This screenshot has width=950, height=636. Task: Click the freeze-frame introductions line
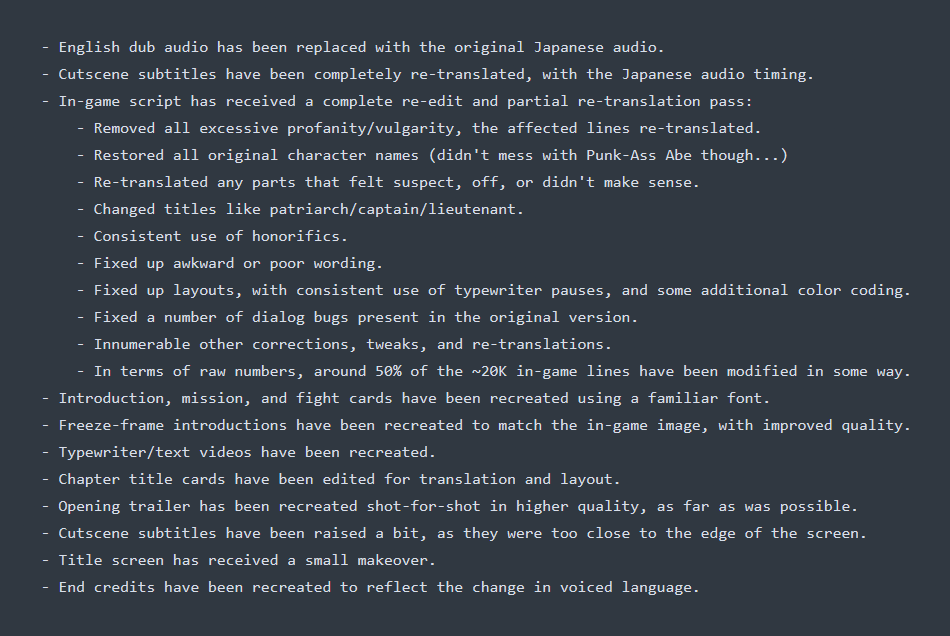pyautogui.click(x=484, y=425)
